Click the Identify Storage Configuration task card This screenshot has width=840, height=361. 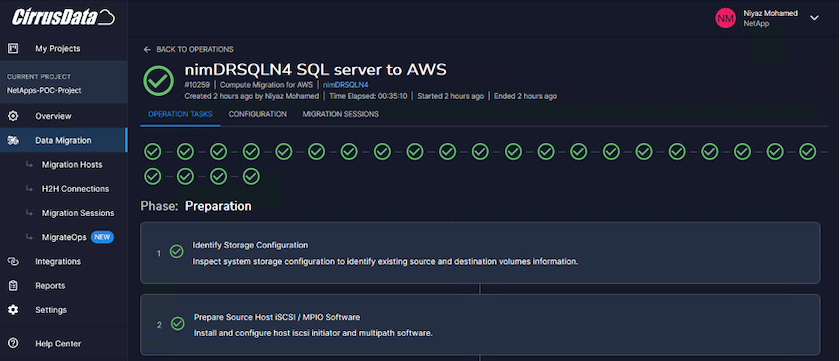coord(480,253)
